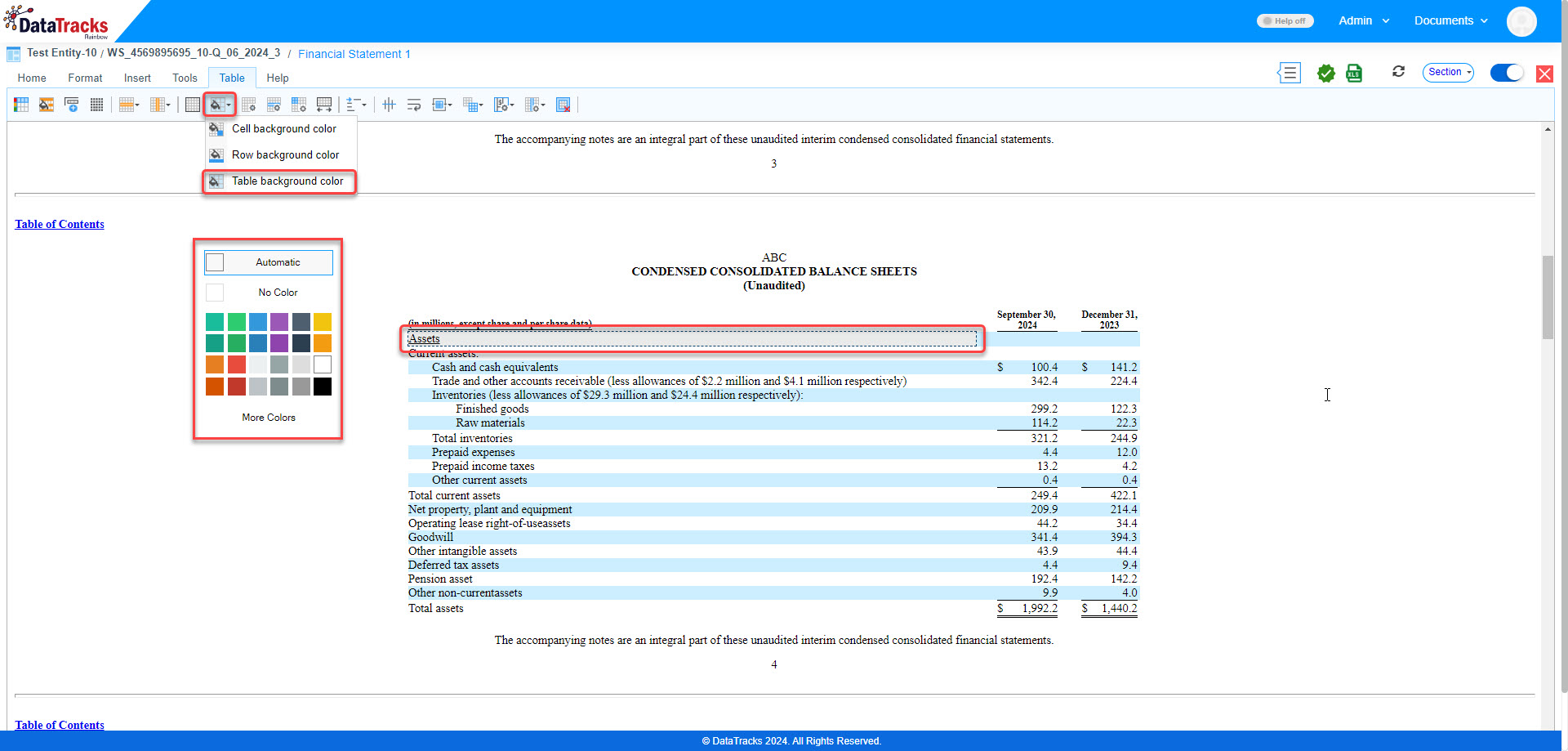Click the Test Entity-10 breadcrumb

[61, 53]
